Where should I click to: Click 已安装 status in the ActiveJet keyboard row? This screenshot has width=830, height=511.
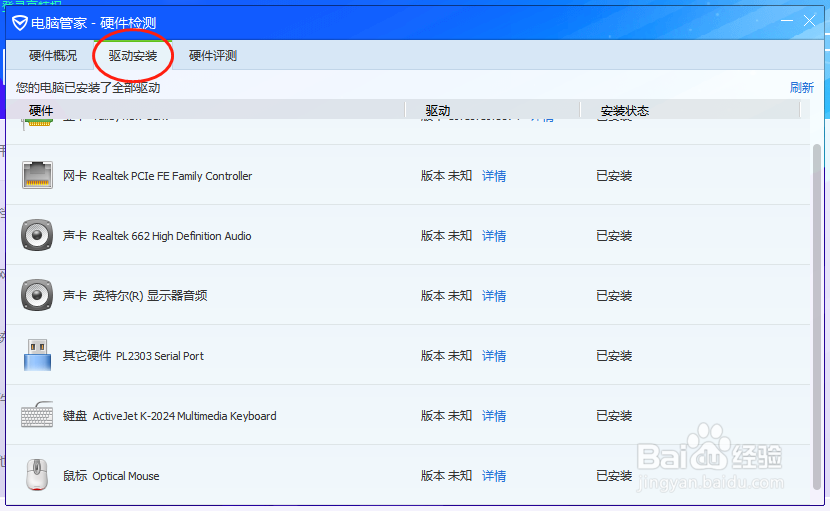pos(614,416)
